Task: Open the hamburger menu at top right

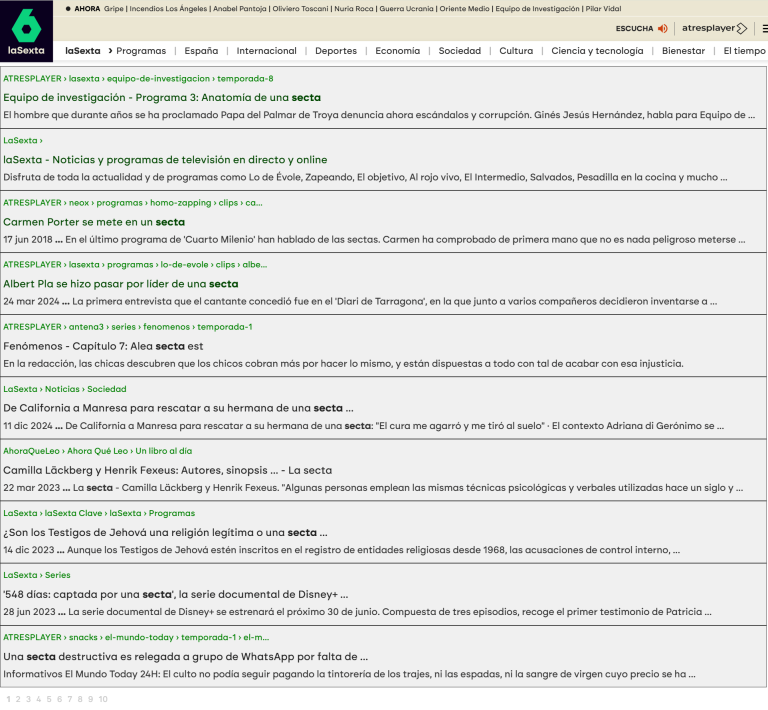Action: point(764,28)
